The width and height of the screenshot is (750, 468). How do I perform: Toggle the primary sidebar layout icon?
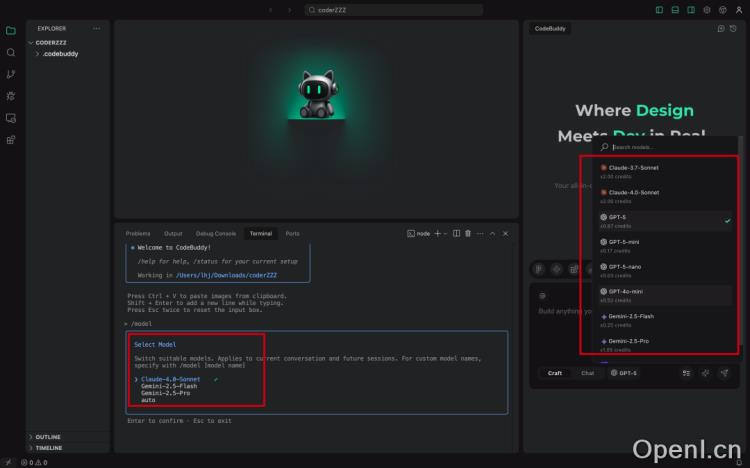(659, 10)
